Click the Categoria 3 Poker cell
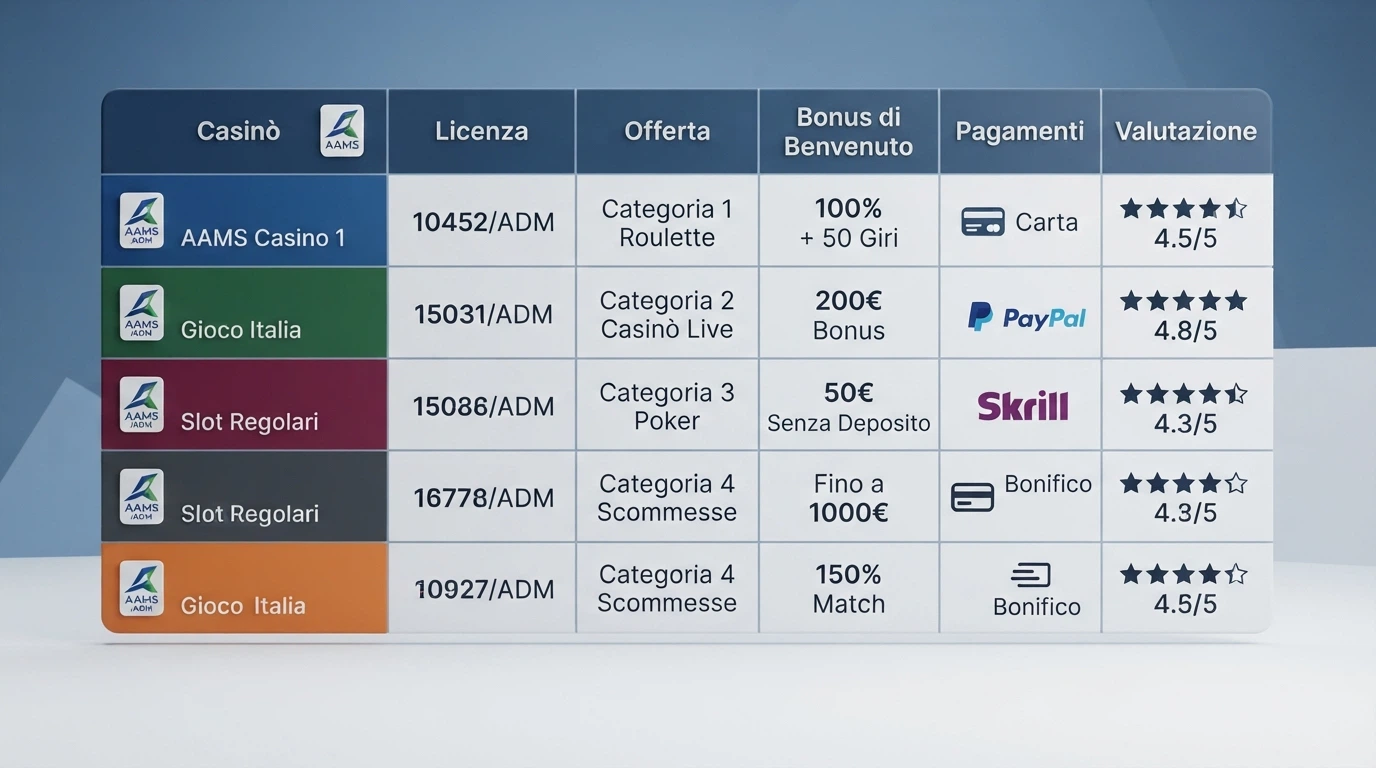 click(x=667, y=407)
